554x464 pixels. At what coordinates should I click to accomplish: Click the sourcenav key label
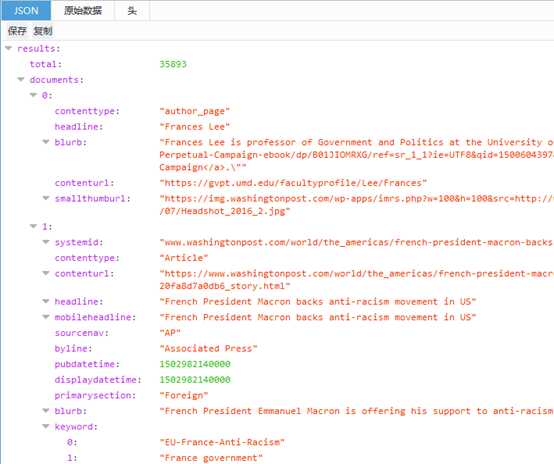click(82, 333)
